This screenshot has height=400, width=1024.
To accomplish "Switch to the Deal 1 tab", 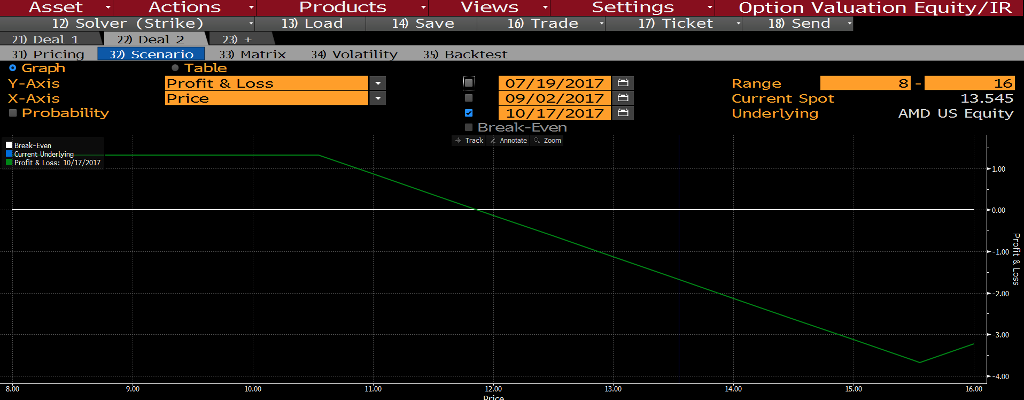I will 47,39.
